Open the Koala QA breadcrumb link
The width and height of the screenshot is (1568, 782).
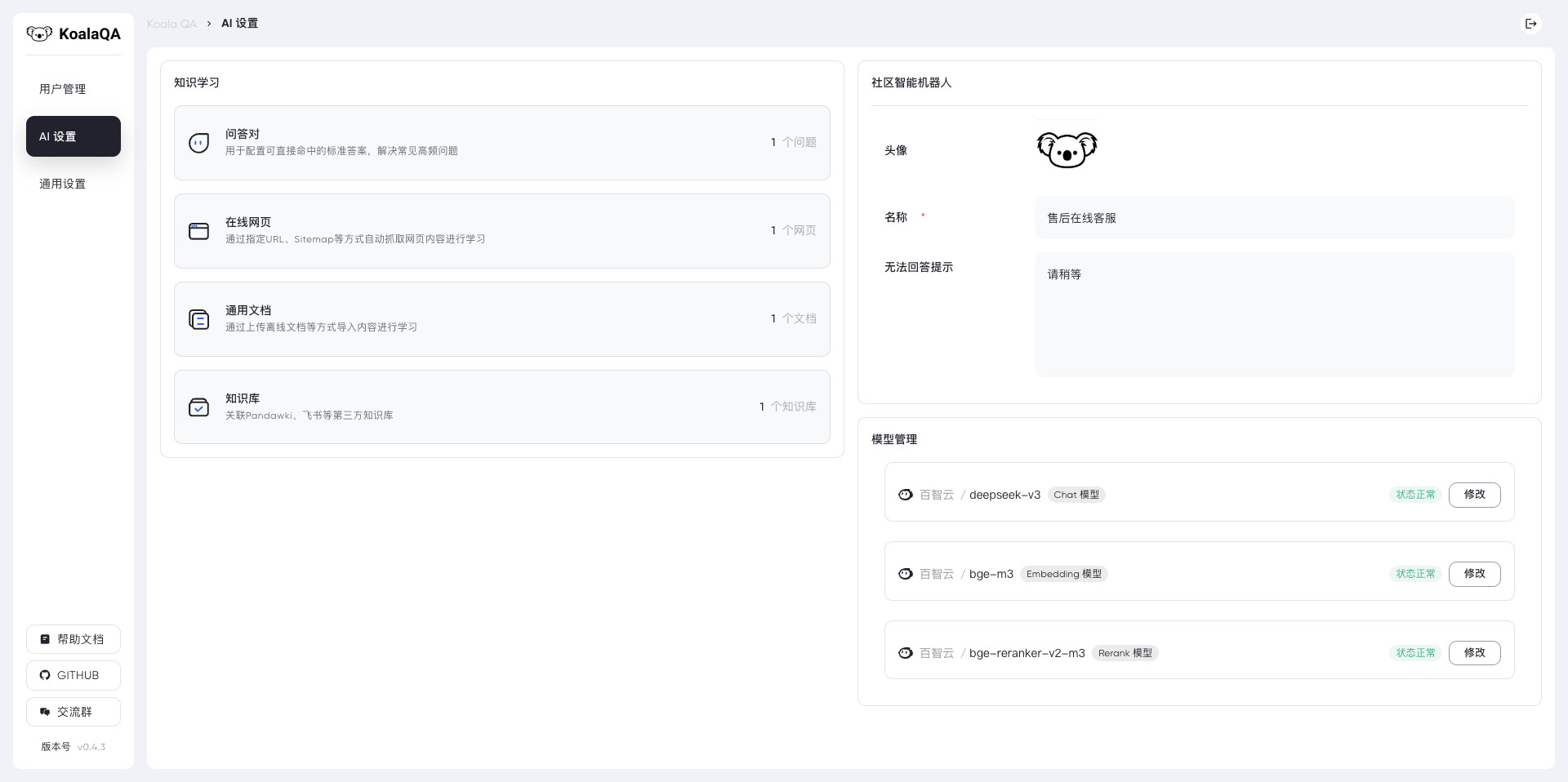point(171,24)
